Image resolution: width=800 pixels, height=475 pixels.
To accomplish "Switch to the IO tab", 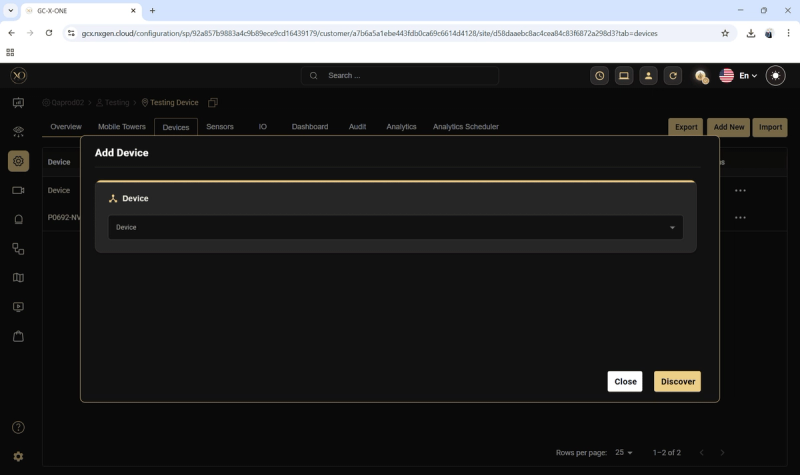I will point(263,127).
